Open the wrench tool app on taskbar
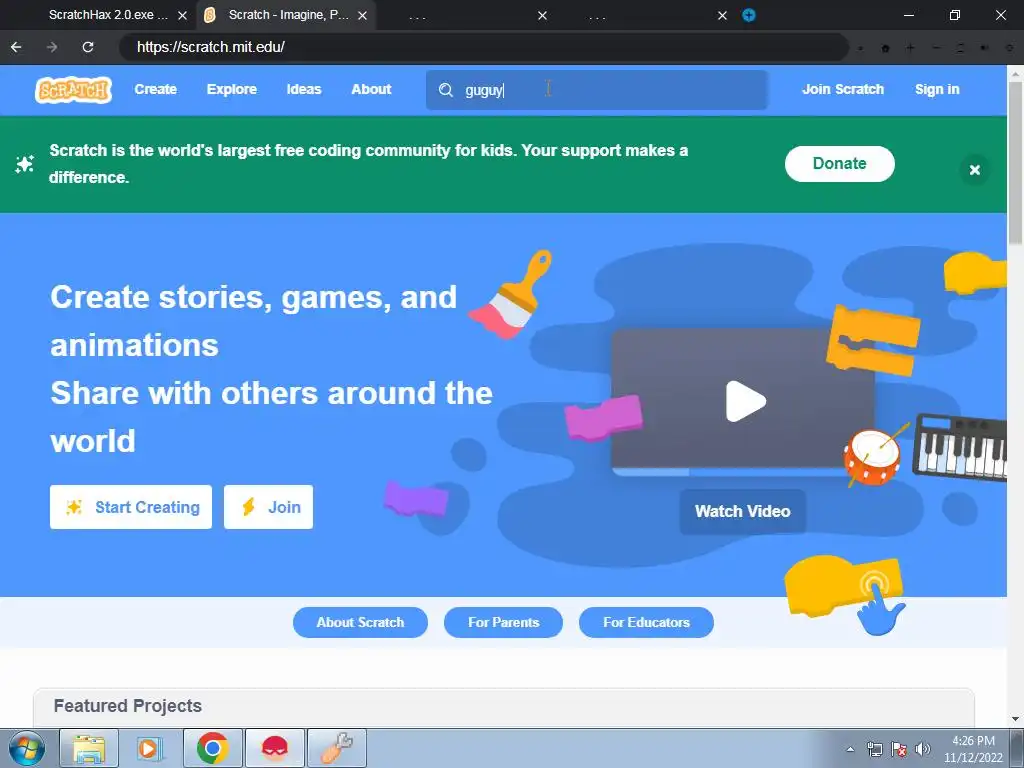This screenshot has height=768, width=1024. click(x=336, y=748)
